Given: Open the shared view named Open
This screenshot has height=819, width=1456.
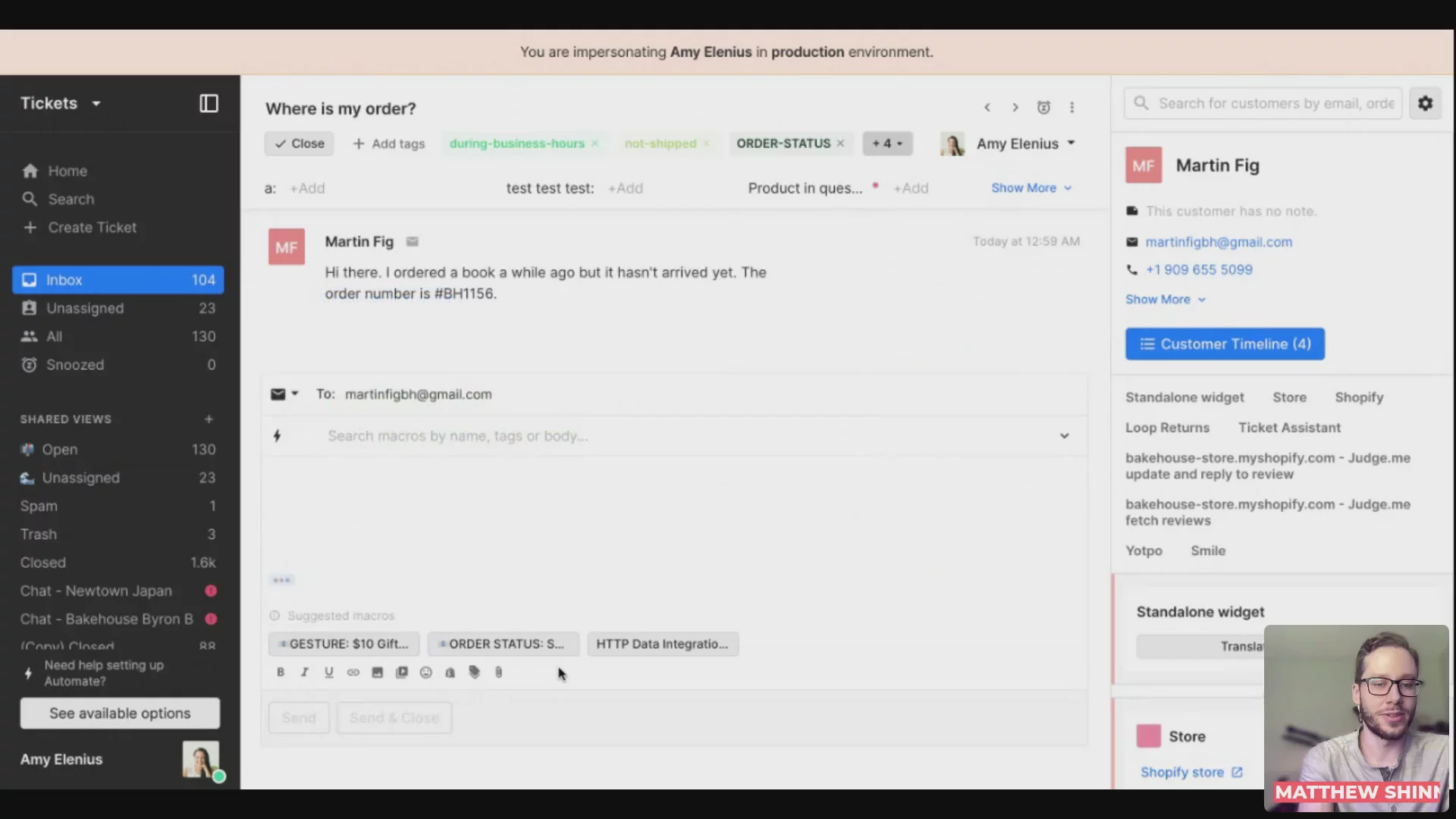Looking at the screenshot, I should point(118,450).
